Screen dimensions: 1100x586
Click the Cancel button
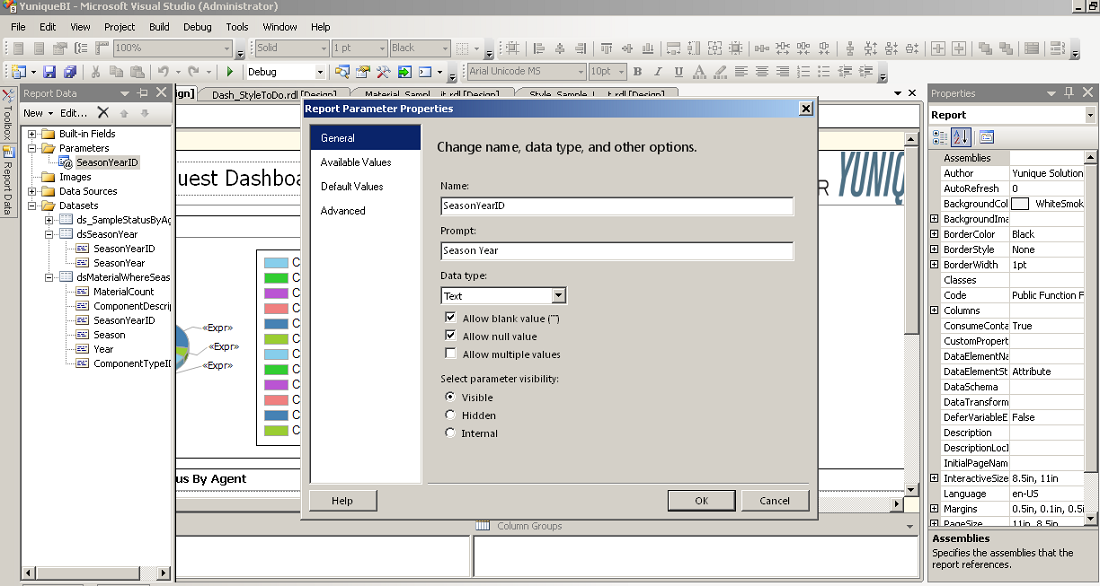(x=774, y=500)
